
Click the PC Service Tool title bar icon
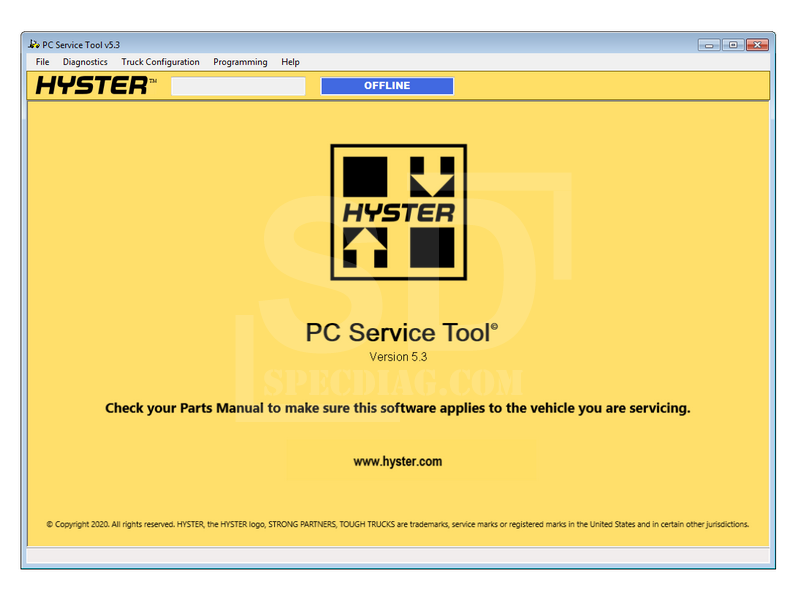tap(34, 44)
